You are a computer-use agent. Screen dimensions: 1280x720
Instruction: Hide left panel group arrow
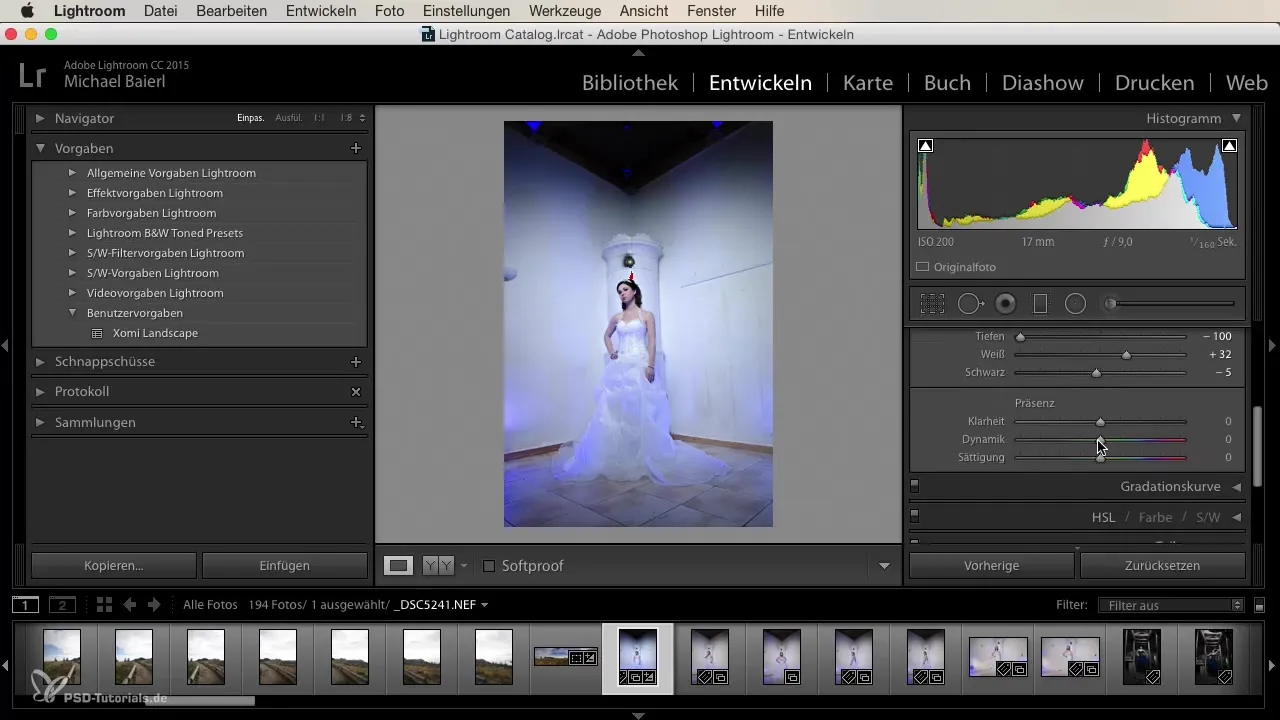5,345
